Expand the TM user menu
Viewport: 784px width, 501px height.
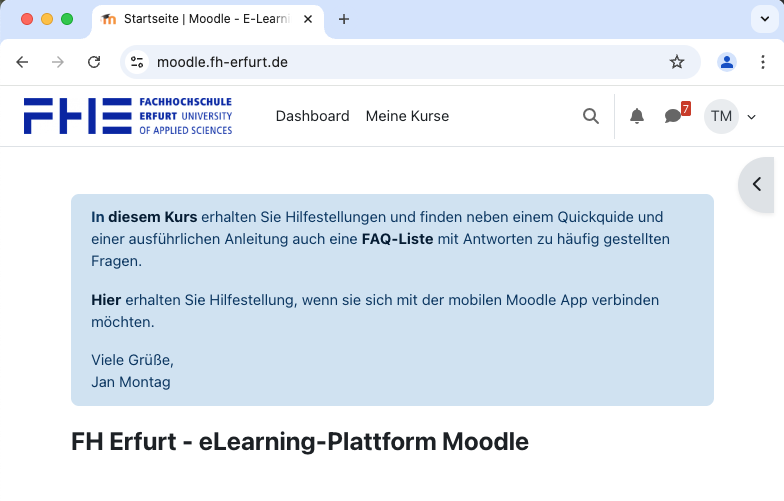(x=731, y=116)
